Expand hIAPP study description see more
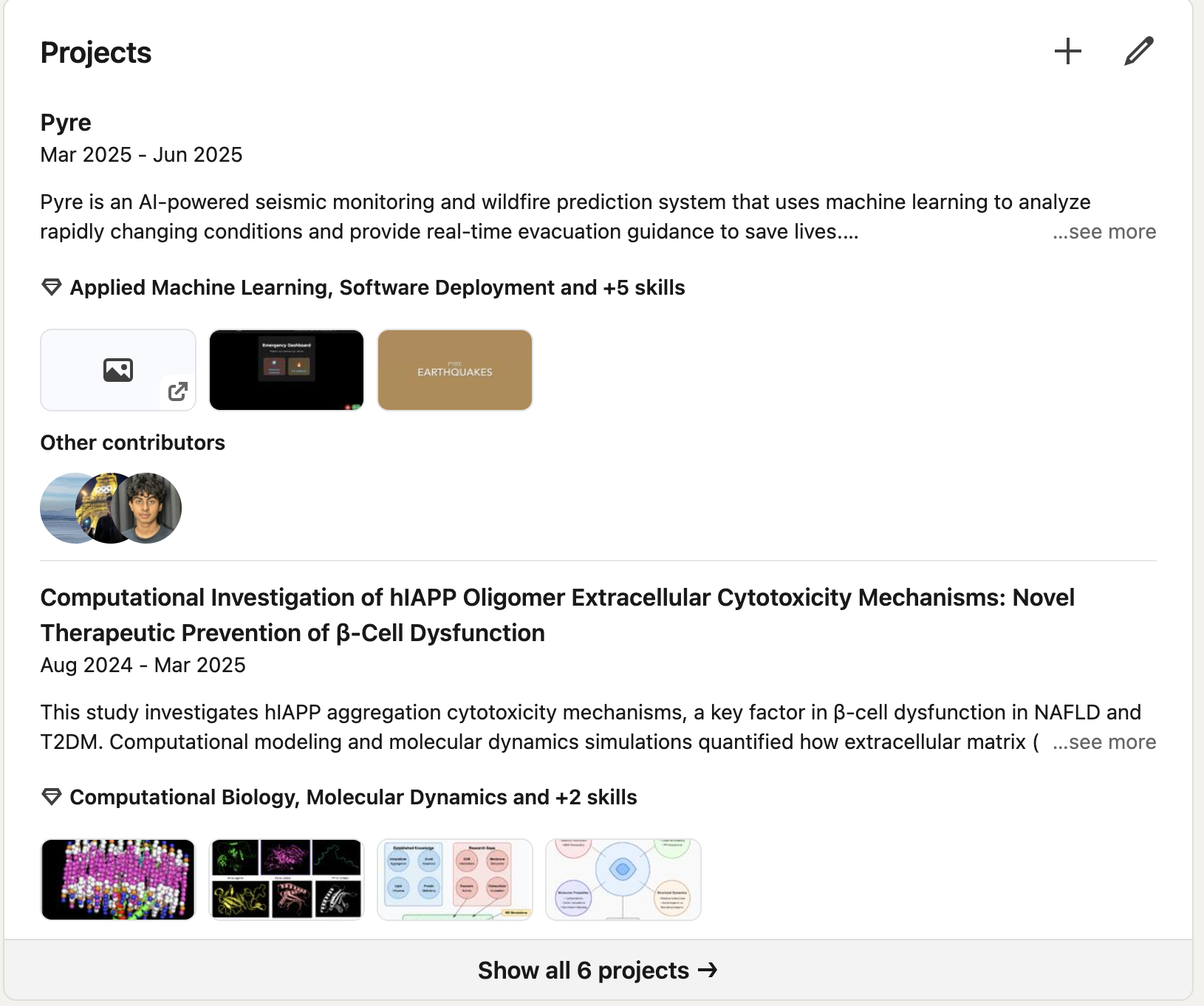This screenshot has width=1204, height=1006. point(1104,742)
